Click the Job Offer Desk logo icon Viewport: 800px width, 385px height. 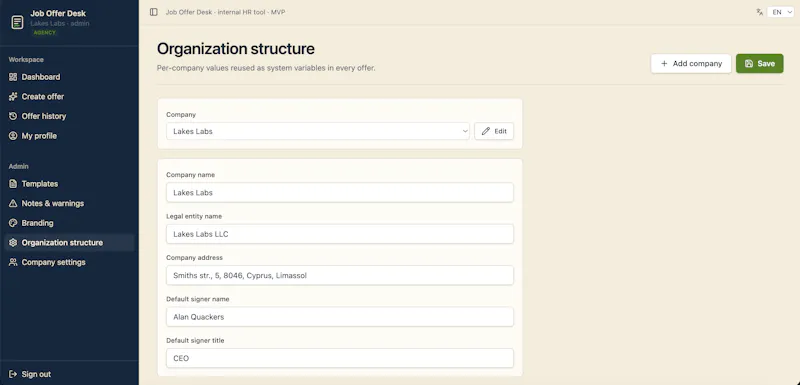[17, 22]
